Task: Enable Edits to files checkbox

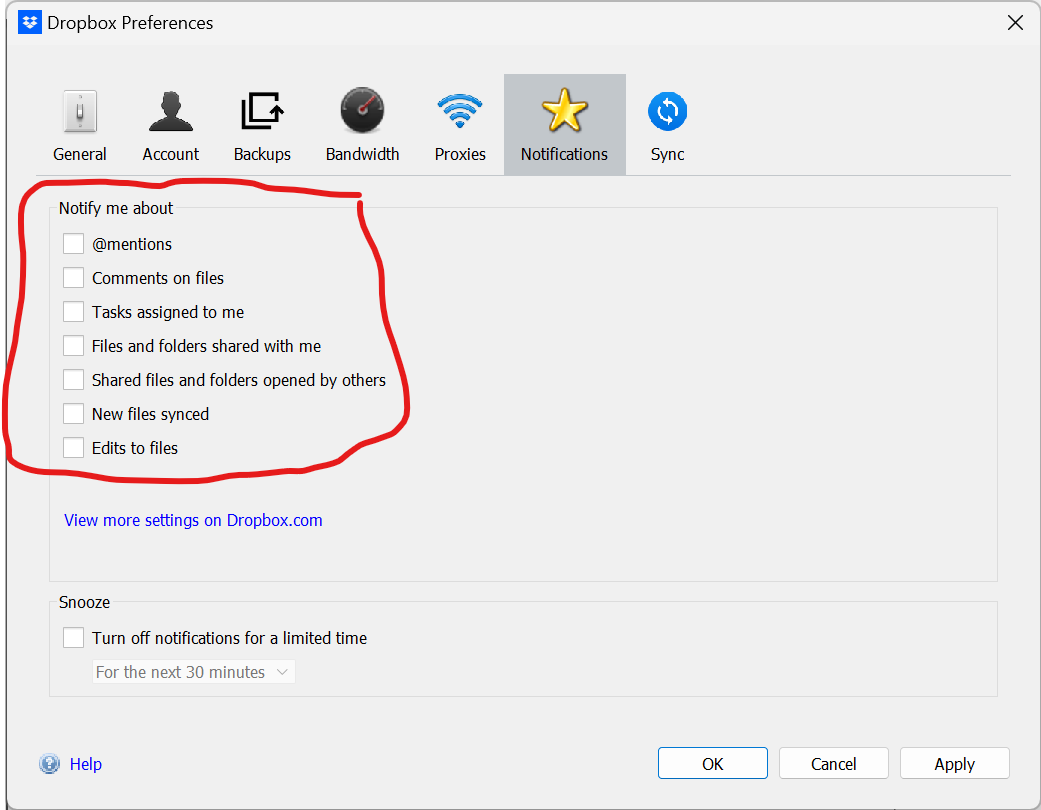Action: click(x=73, y=447)
